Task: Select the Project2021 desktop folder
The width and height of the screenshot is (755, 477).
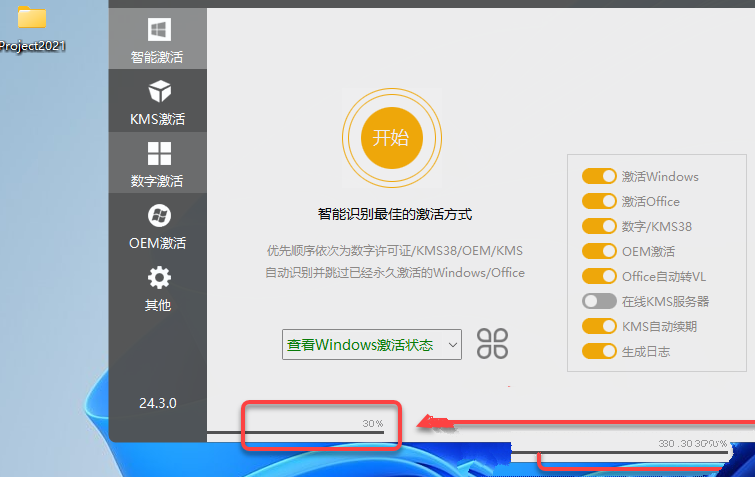Action: pyautogui.click(x=32, y=29)
